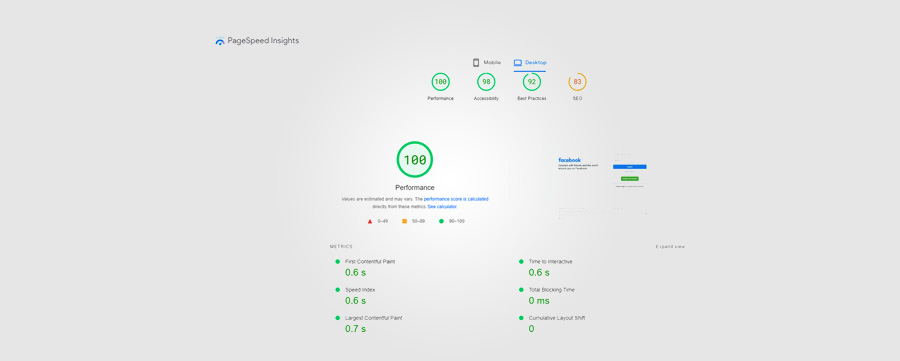
Task: Switch to the Desktop tab
Action: (x=530, y=63)
